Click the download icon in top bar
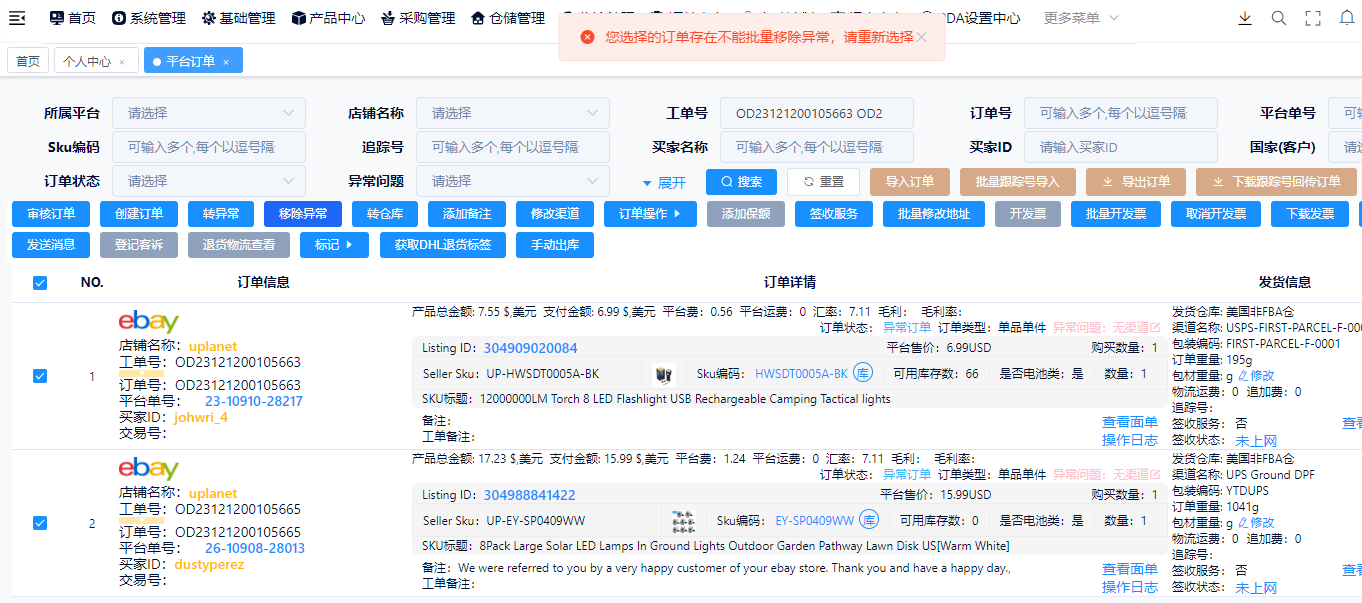1362x603 pixels. click(1245, 18)
